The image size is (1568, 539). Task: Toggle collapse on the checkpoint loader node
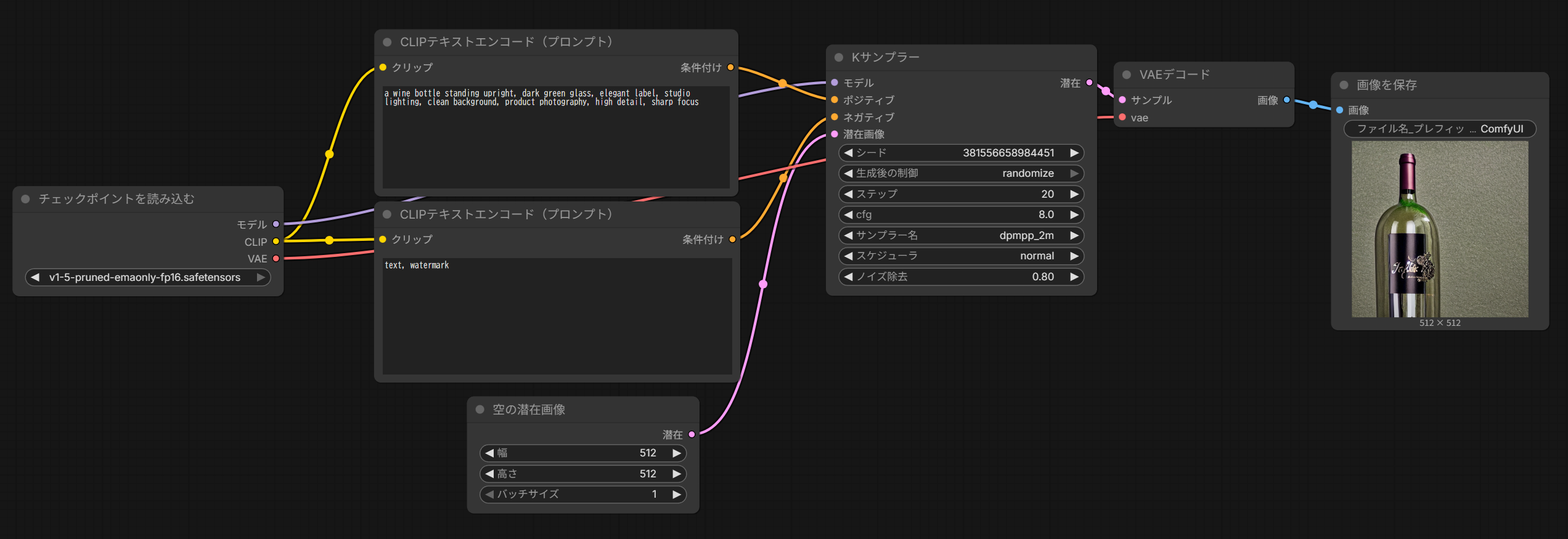pos(26,199)
